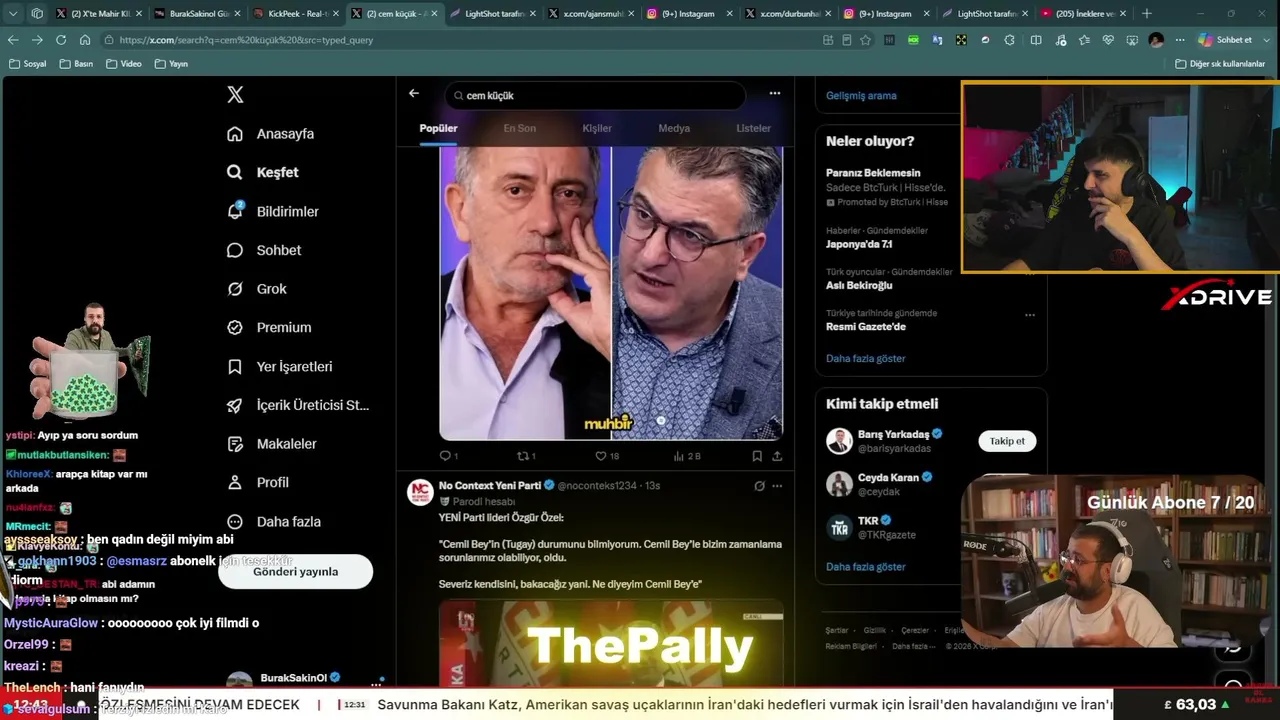The height and width of the screenshot is (720, 1280).
Task: Open Anasayfa home page
Action: point(271,134)
